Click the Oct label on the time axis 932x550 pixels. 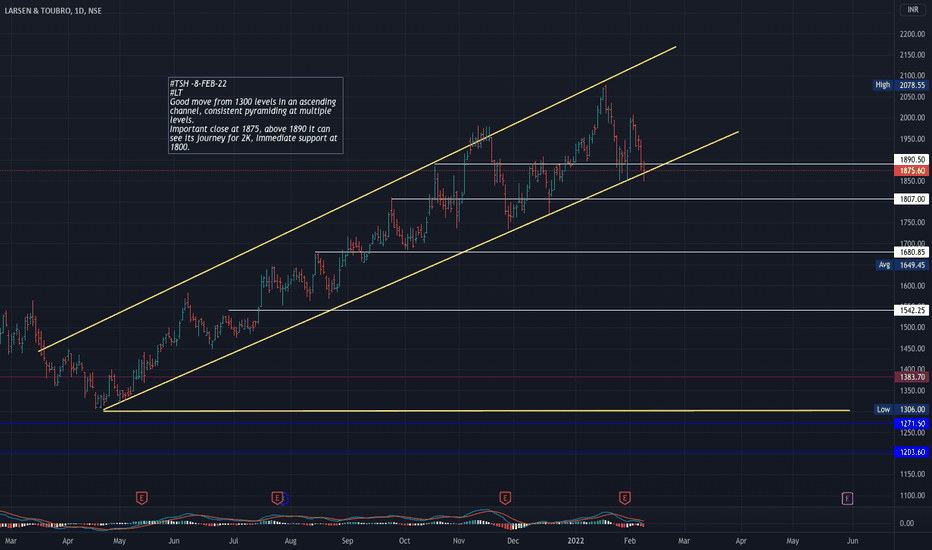point(404,541)
